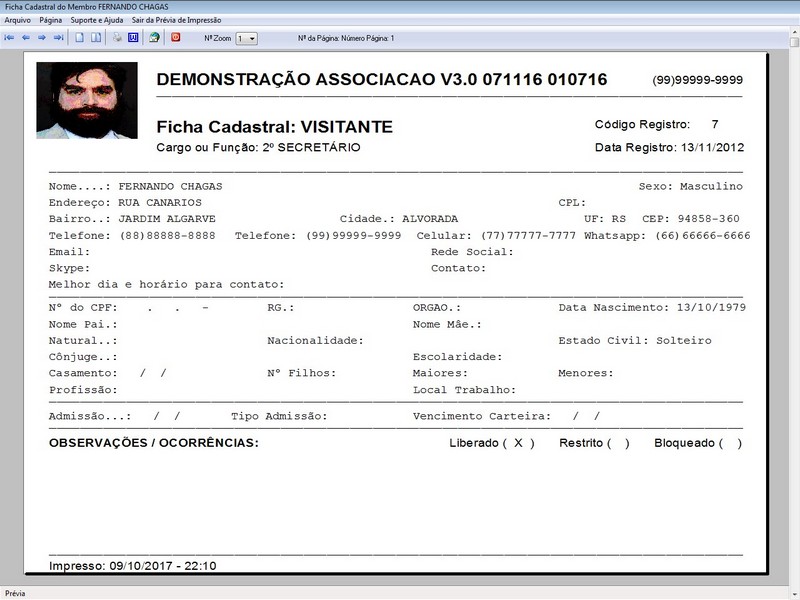Go to the previous page arrow
Viewport: 800px width, 600px height.
[x=26, y=38]
